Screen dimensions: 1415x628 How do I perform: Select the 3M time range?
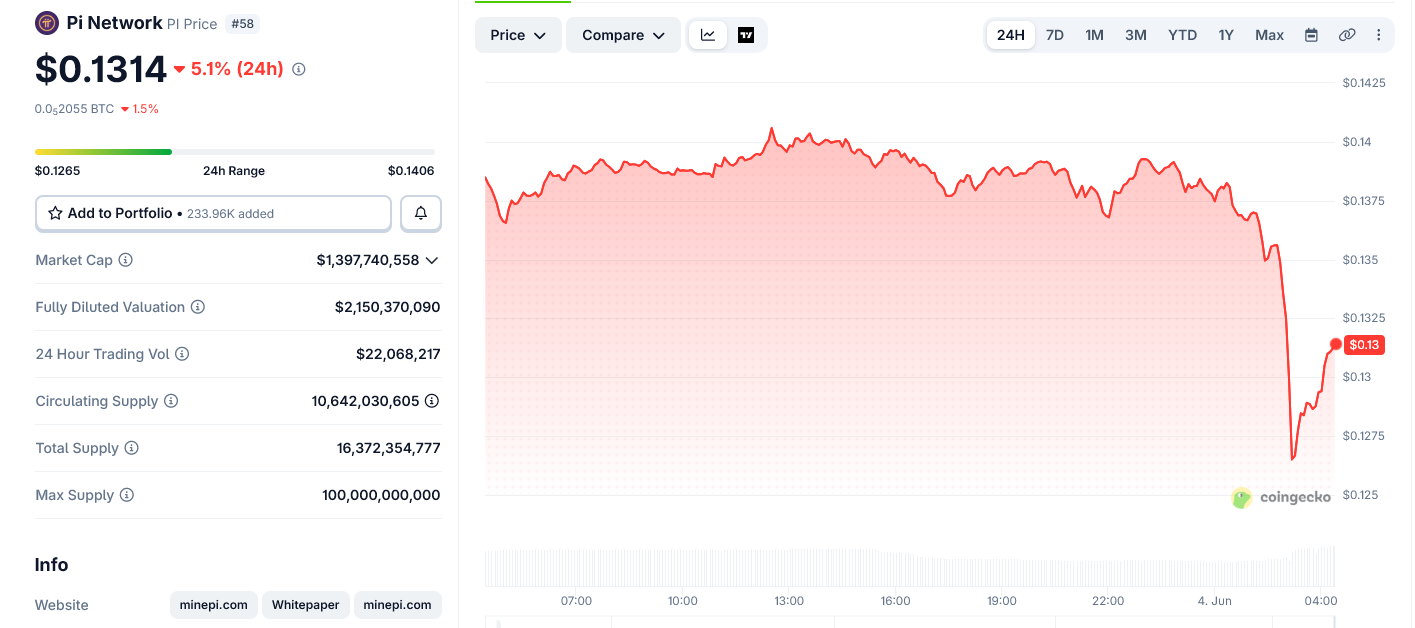(1136, 35)
